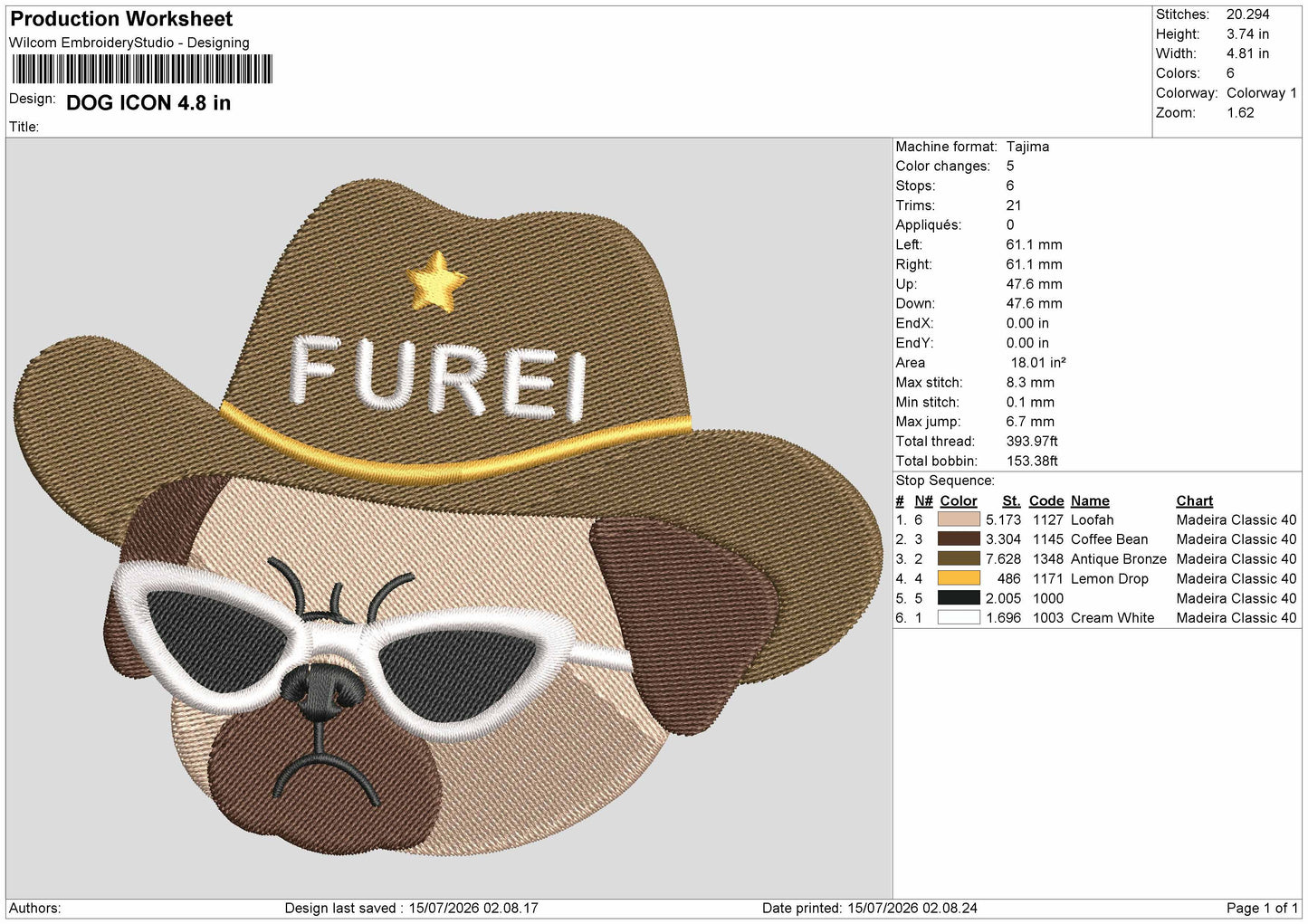Click the thread code '1127'
Viewport: 1308px width, 924px height.
(x=1047, y=520)
